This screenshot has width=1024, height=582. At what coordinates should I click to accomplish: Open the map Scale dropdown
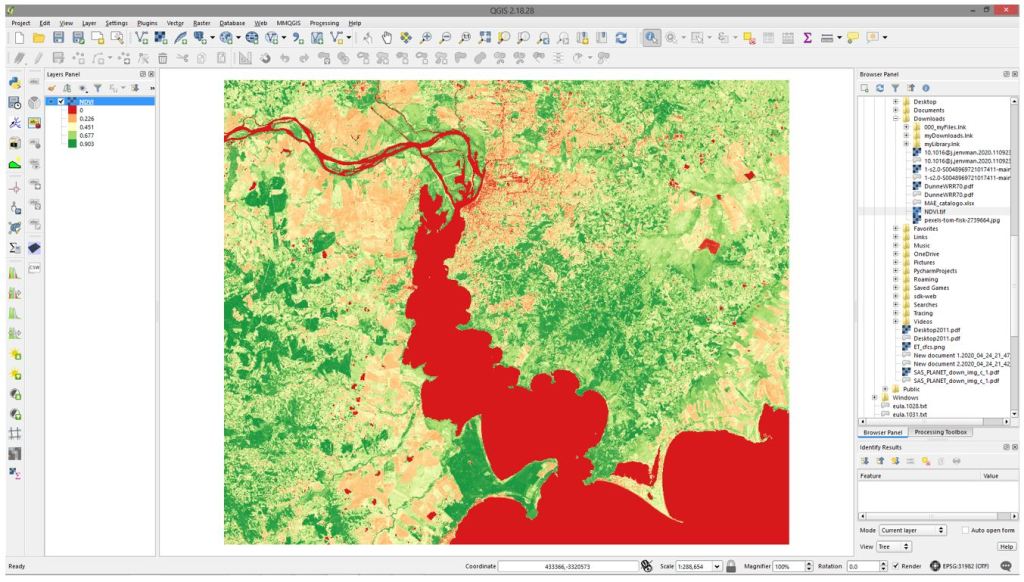click(717, 566)
